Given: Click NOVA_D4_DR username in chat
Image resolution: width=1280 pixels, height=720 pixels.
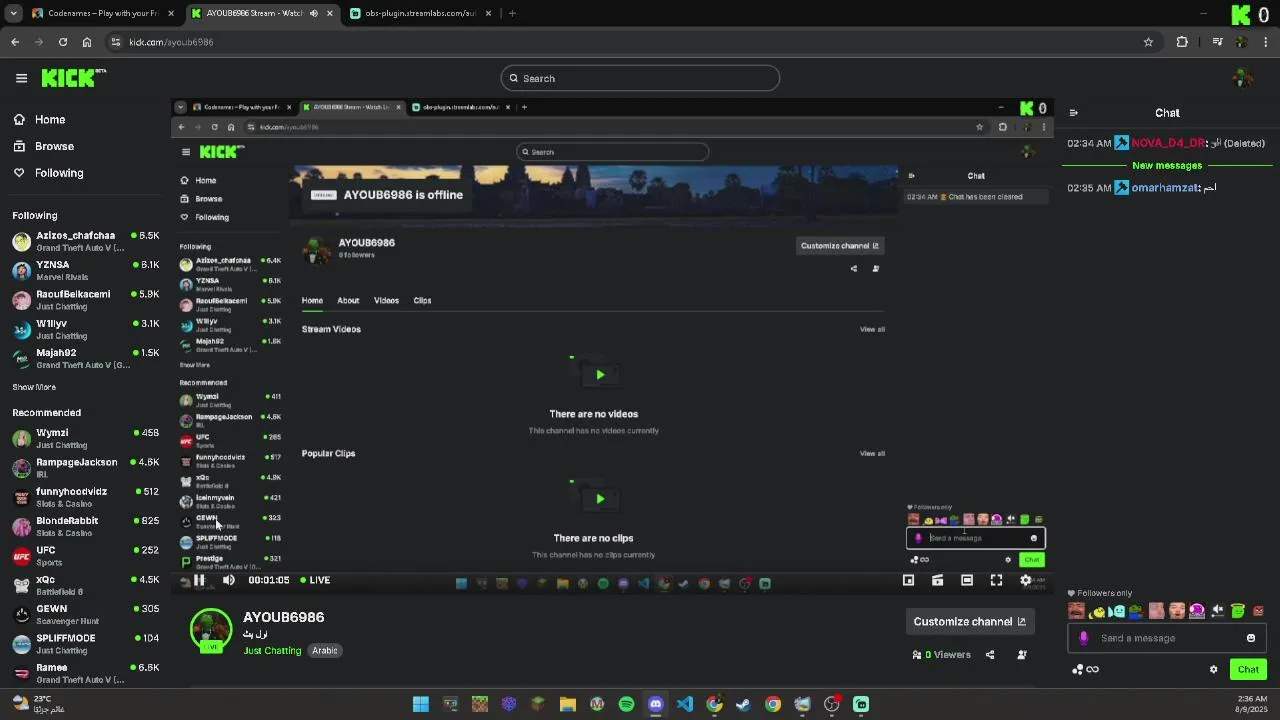Looking at the screenshot, I should pyautogui.click(x=1168, y=143).
